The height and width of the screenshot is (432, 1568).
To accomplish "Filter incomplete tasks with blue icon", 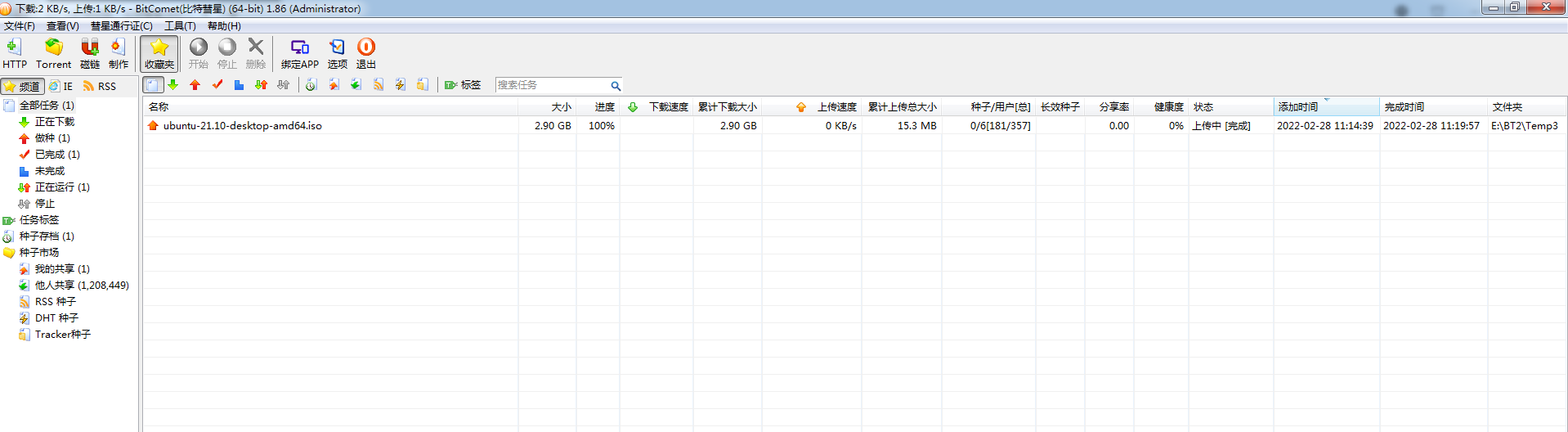I will coord(239,85).
